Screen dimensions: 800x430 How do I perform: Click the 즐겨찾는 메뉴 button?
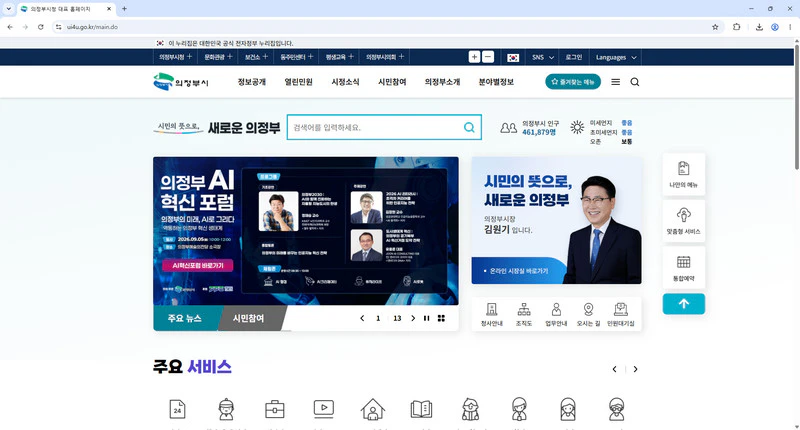(573, 82)
